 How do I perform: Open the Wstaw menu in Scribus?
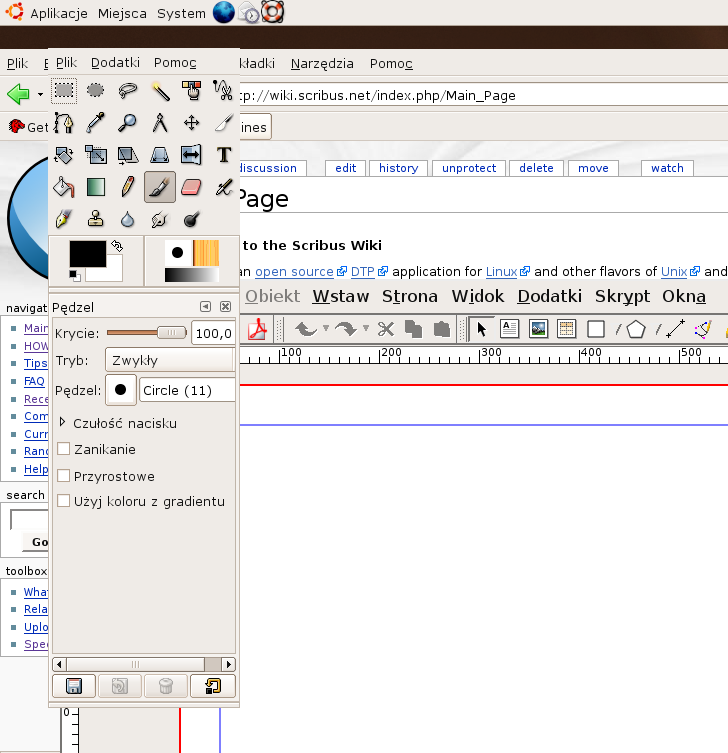(340, 296)
